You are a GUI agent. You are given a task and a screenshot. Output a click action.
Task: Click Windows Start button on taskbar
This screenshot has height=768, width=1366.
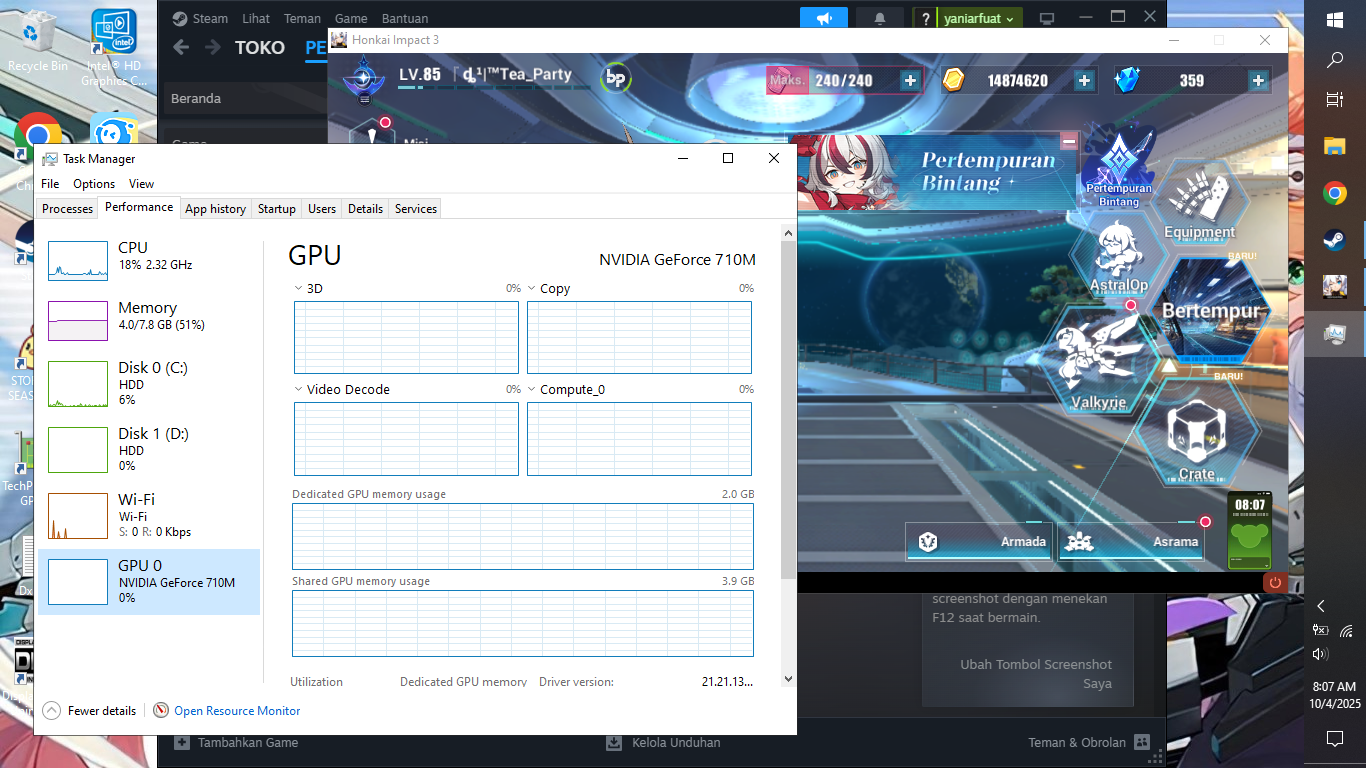pos(1334,19)
